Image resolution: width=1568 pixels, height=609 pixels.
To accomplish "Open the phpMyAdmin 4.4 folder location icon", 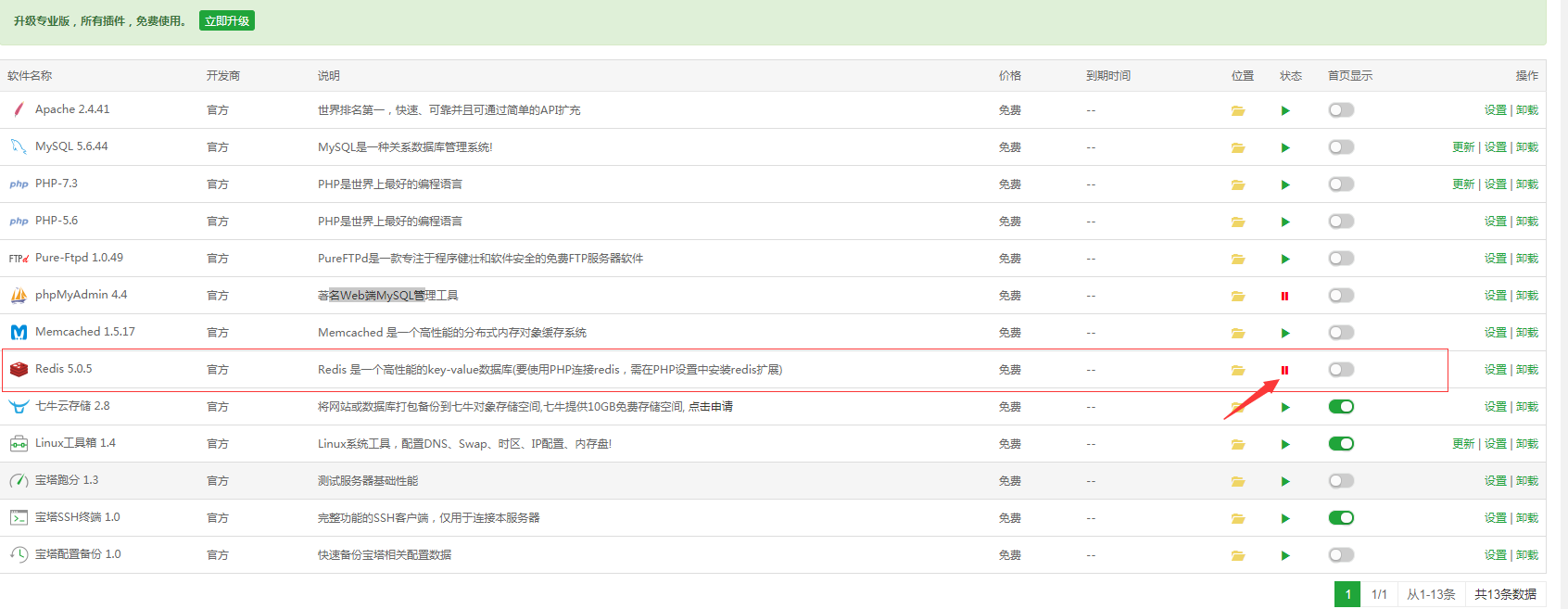I will pyautogui.click(x=1238, y=296).
